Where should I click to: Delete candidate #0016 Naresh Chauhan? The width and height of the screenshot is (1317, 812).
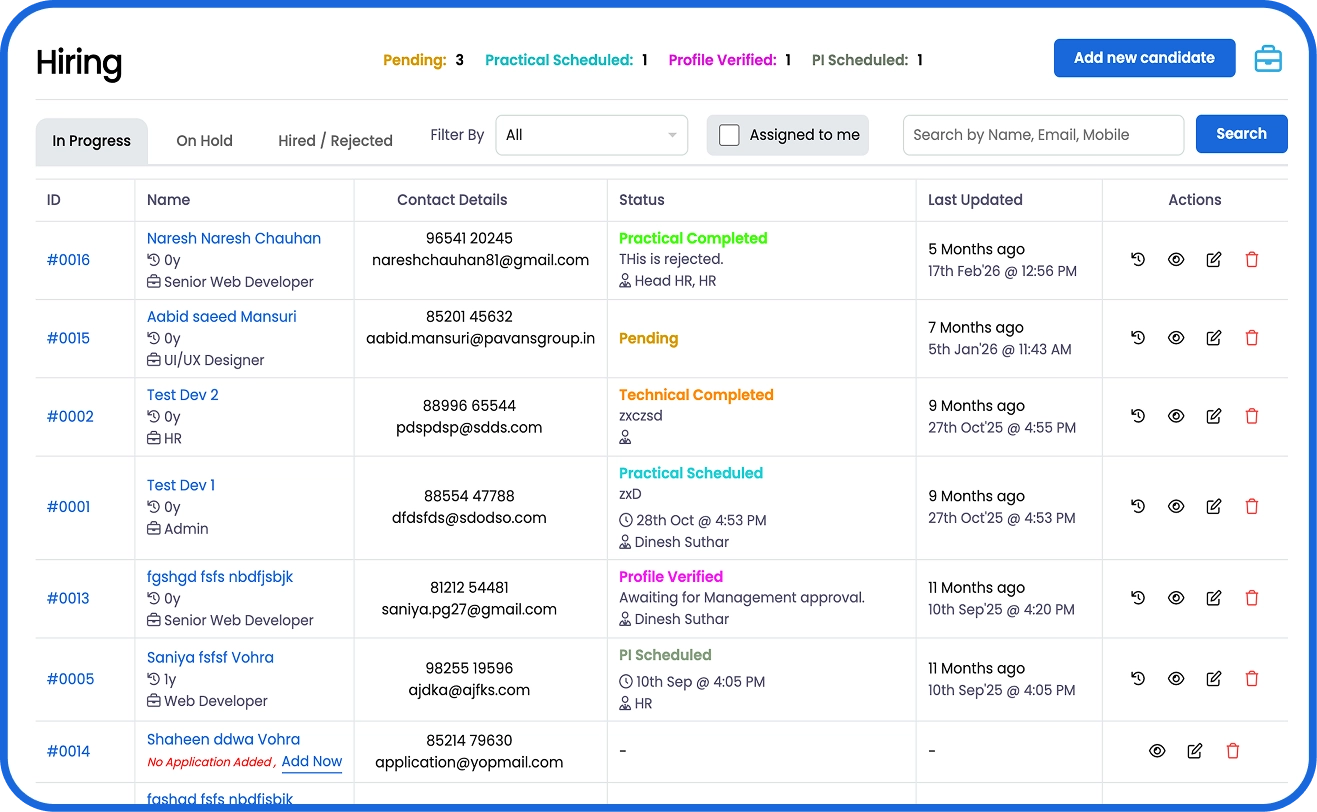point(1252,260)
